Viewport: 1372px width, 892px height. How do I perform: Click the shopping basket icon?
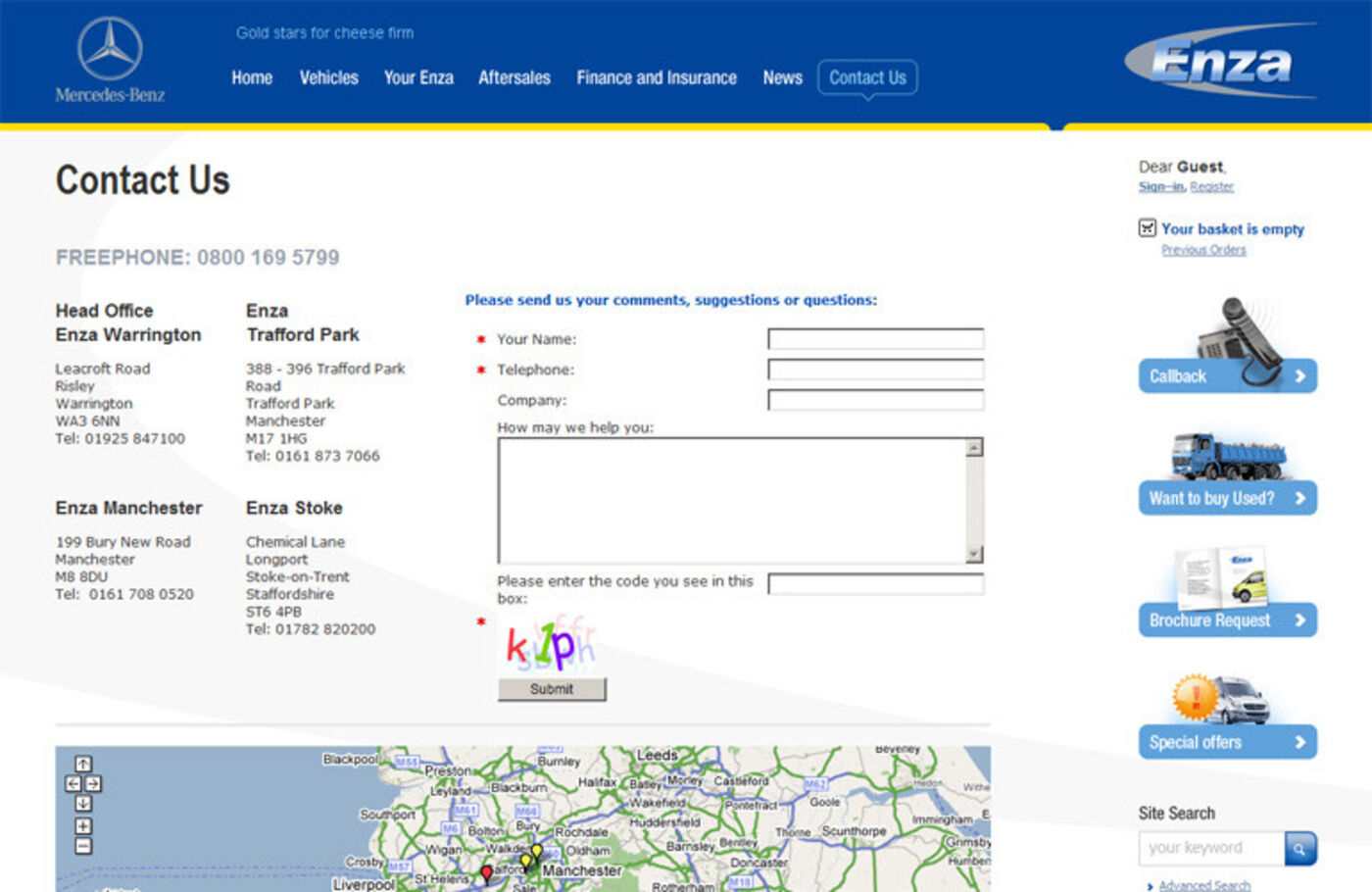point(1147,228)
